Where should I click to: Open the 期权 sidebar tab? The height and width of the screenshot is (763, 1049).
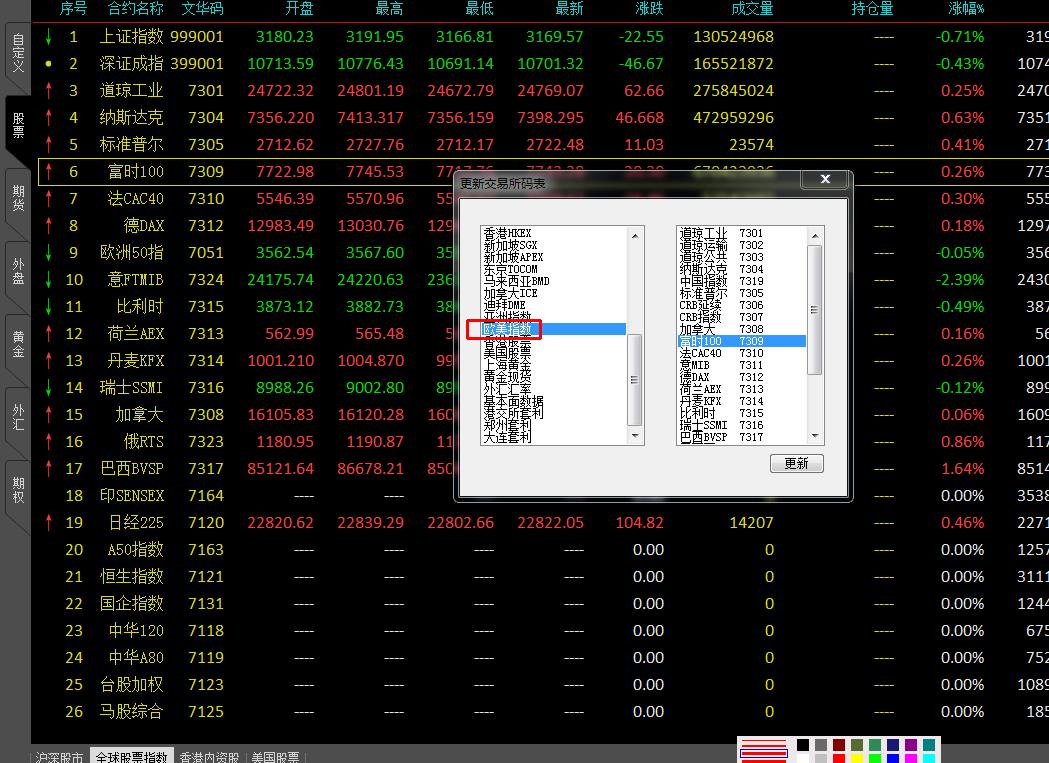17,490
